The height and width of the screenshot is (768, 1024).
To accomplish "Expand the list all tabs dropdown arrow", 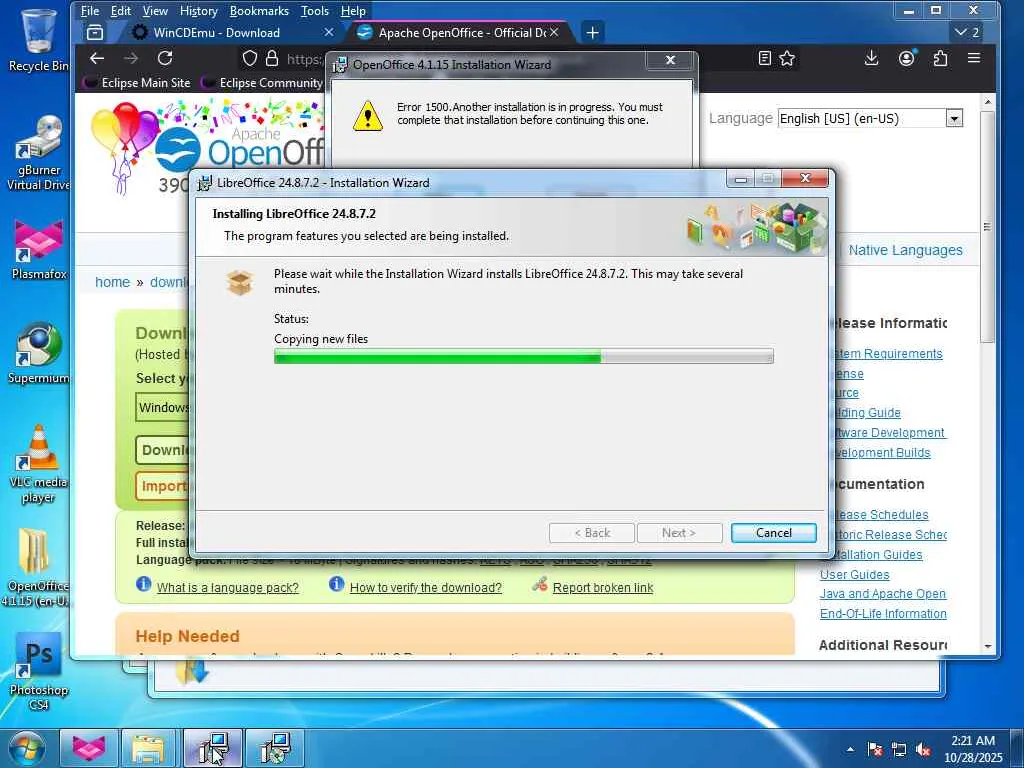I will point(967,32).
